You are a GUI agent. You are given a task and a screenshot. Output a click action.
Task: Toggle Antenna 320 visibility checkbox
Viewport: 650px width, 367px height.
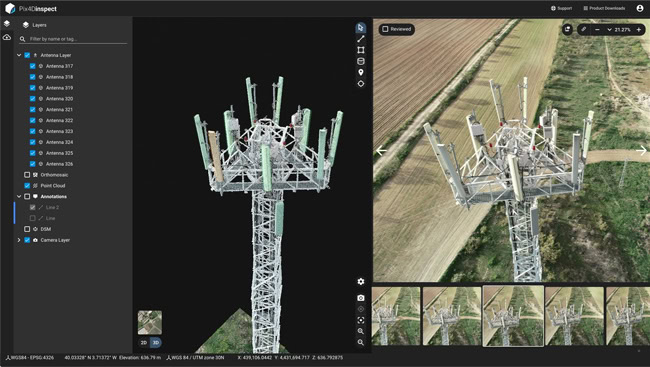tap(33, 99)
